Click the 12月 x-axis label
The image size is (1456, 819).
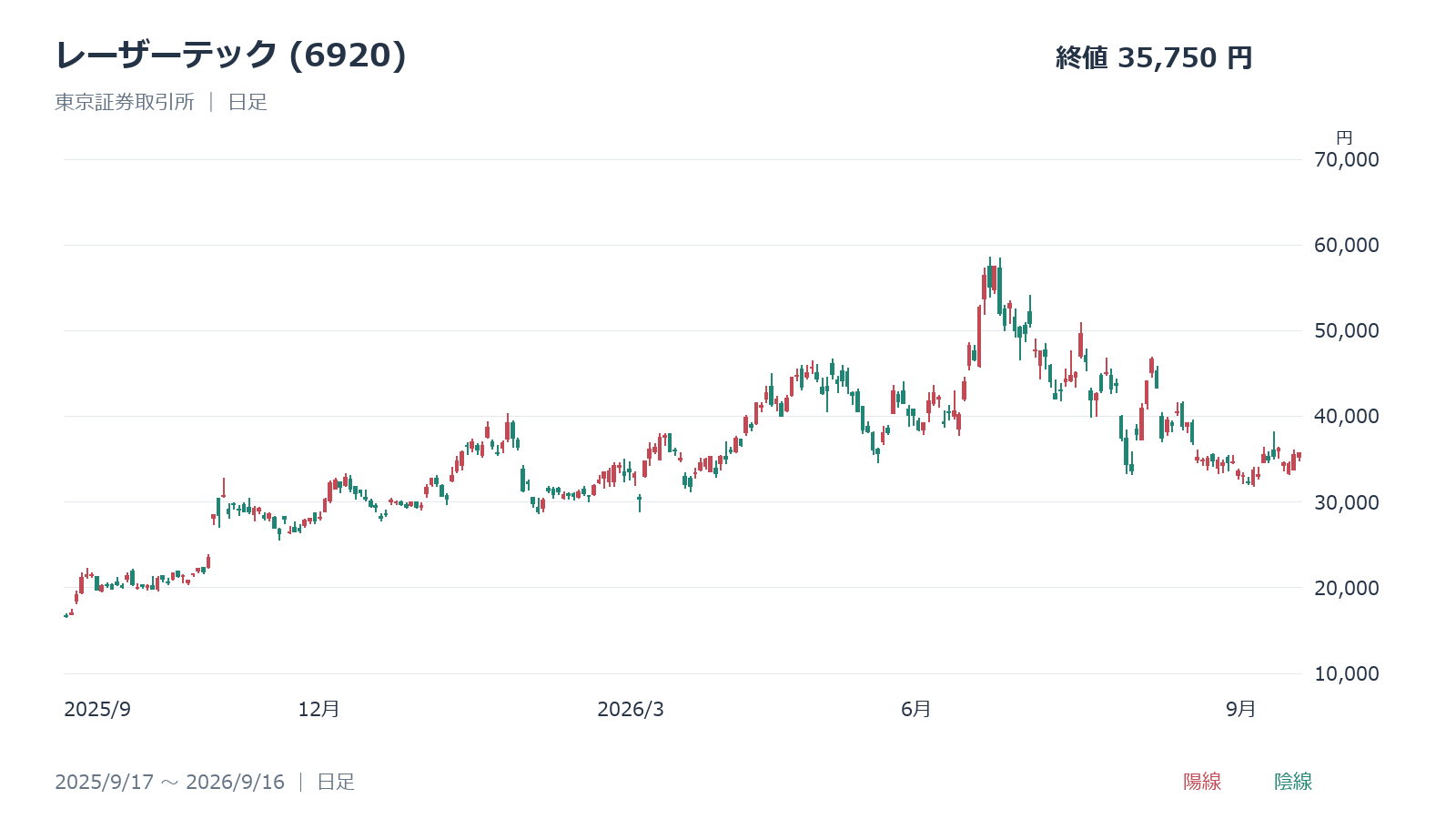(x=318, y=709)
